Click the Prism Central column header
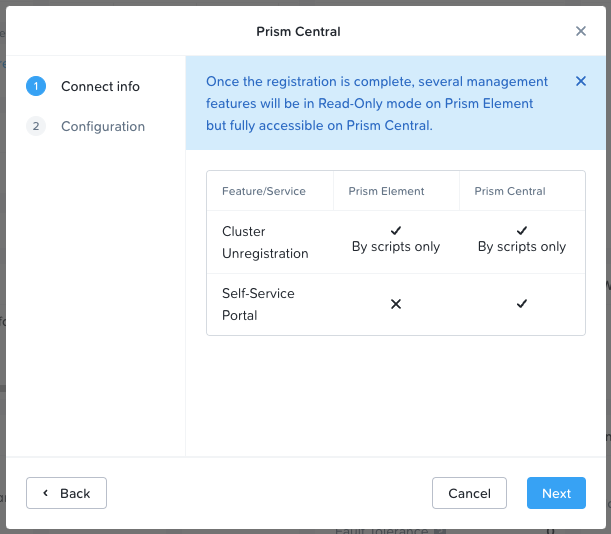The width and height of the screenshot is (611, 534). (510, 191)
